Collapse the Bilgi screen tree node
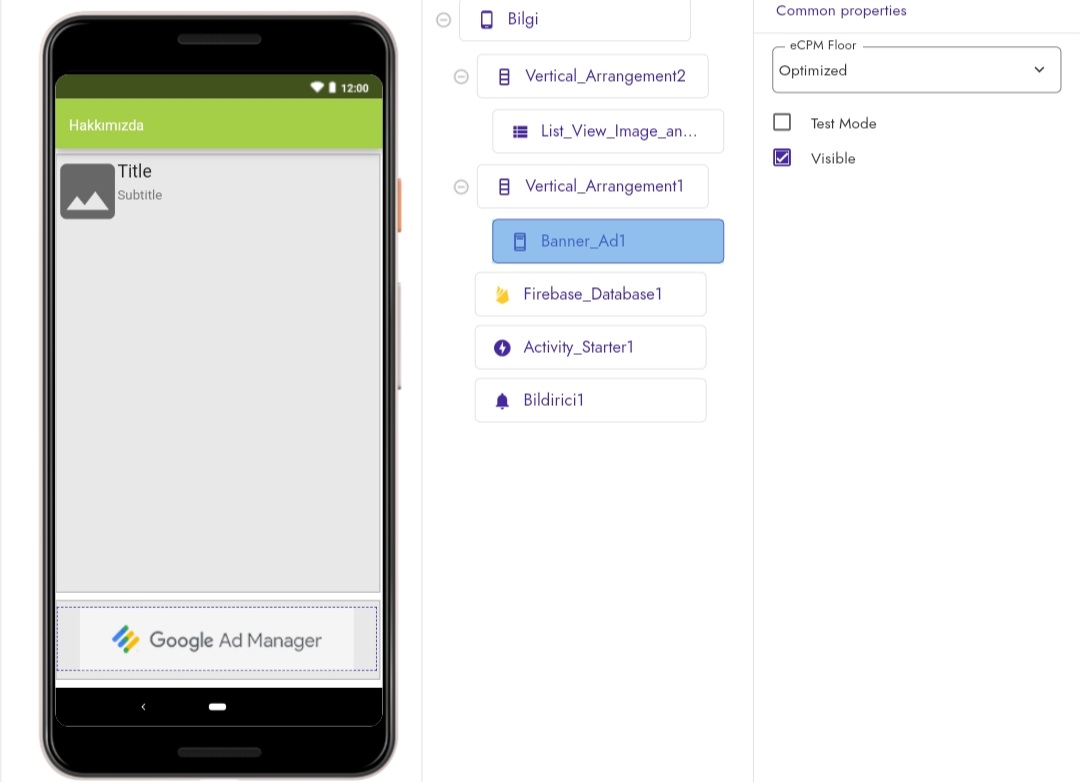The width and height of the screenshot is (1080, 782). [x=444, y=20]
